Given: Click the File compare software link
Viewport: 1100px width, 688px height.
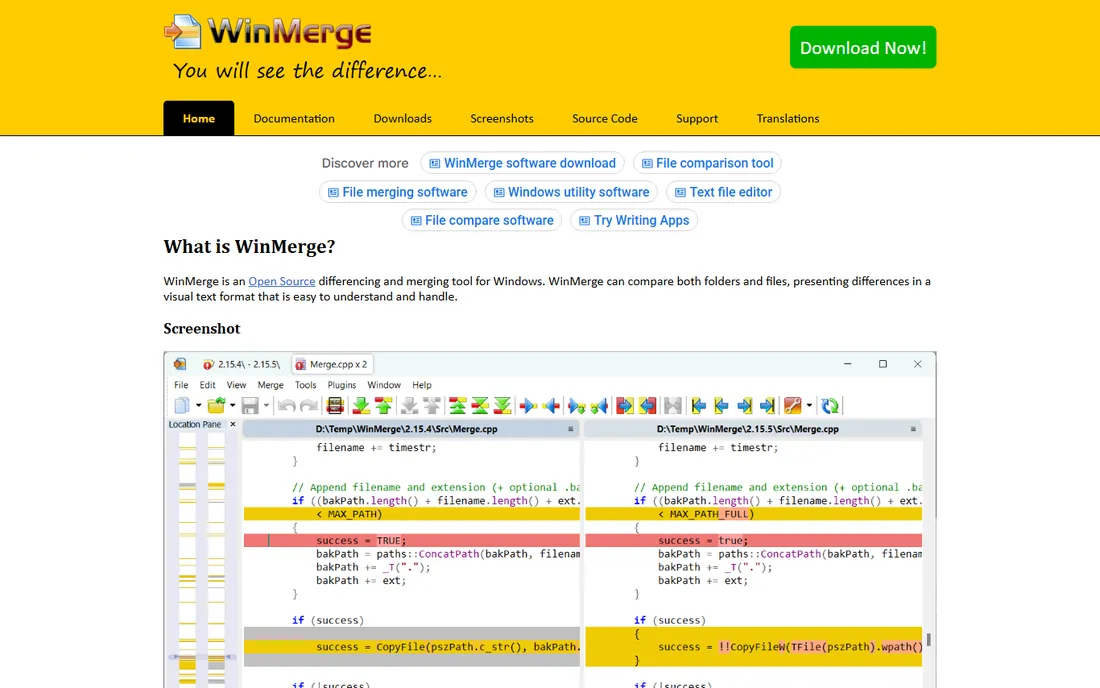Looking at the screenshot, I should pos(482,220).
